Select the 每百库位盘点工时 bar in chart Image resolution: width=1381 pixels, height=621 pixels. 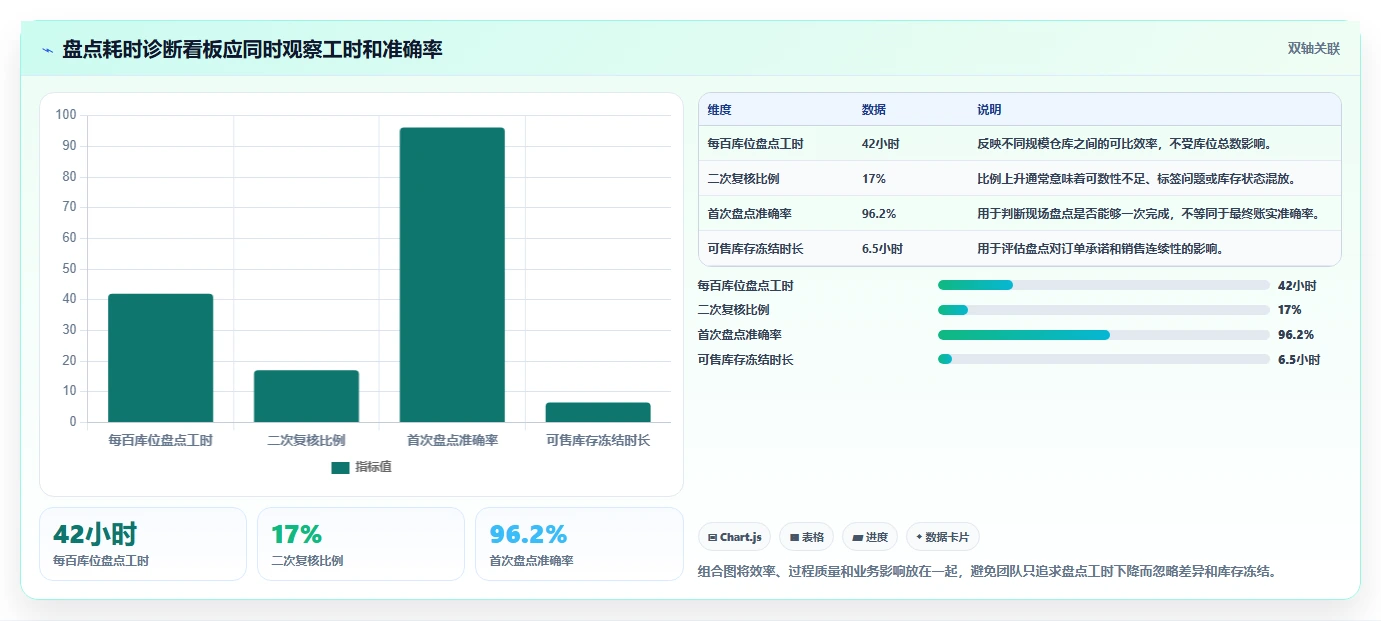[160, 358]
